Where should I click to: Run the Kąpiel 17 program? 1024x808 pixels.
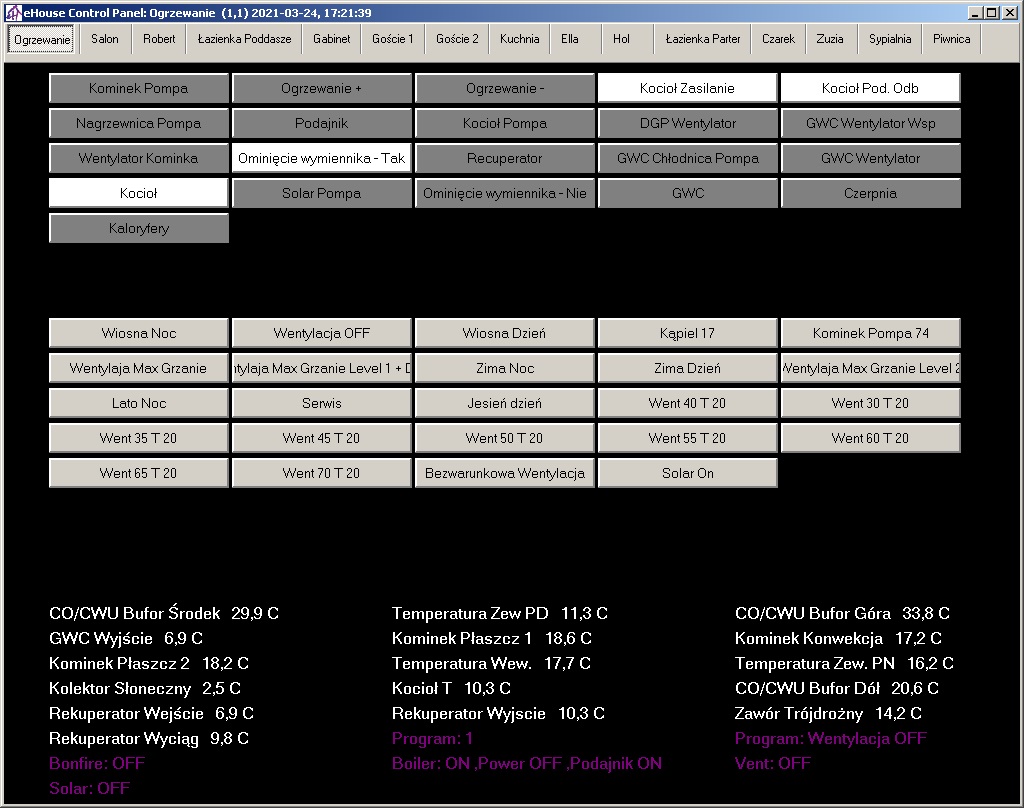[687, 333]
